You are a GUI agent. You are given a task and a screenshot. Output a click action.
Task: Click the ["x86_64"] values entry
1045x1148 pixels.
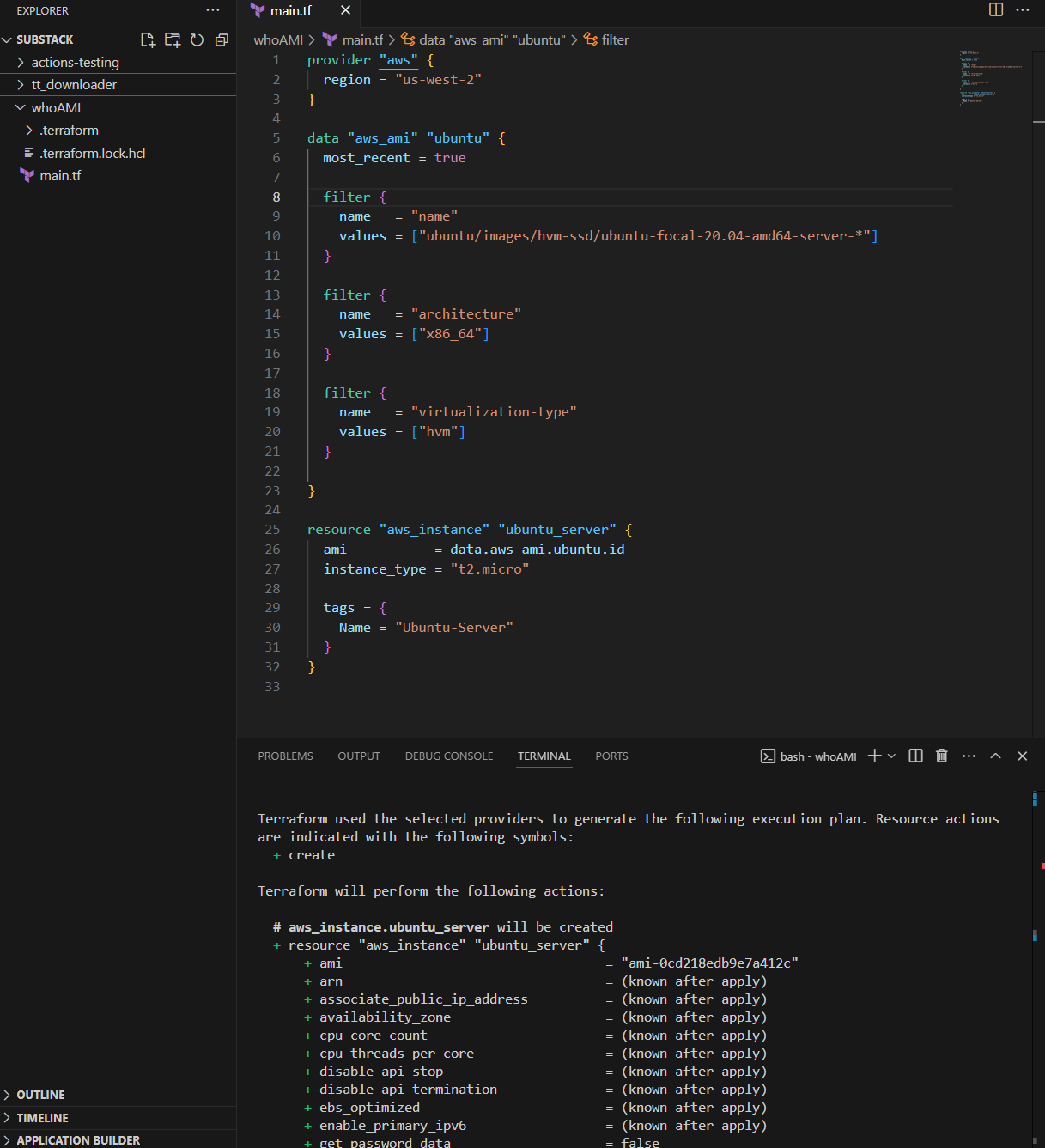point(450,334)
